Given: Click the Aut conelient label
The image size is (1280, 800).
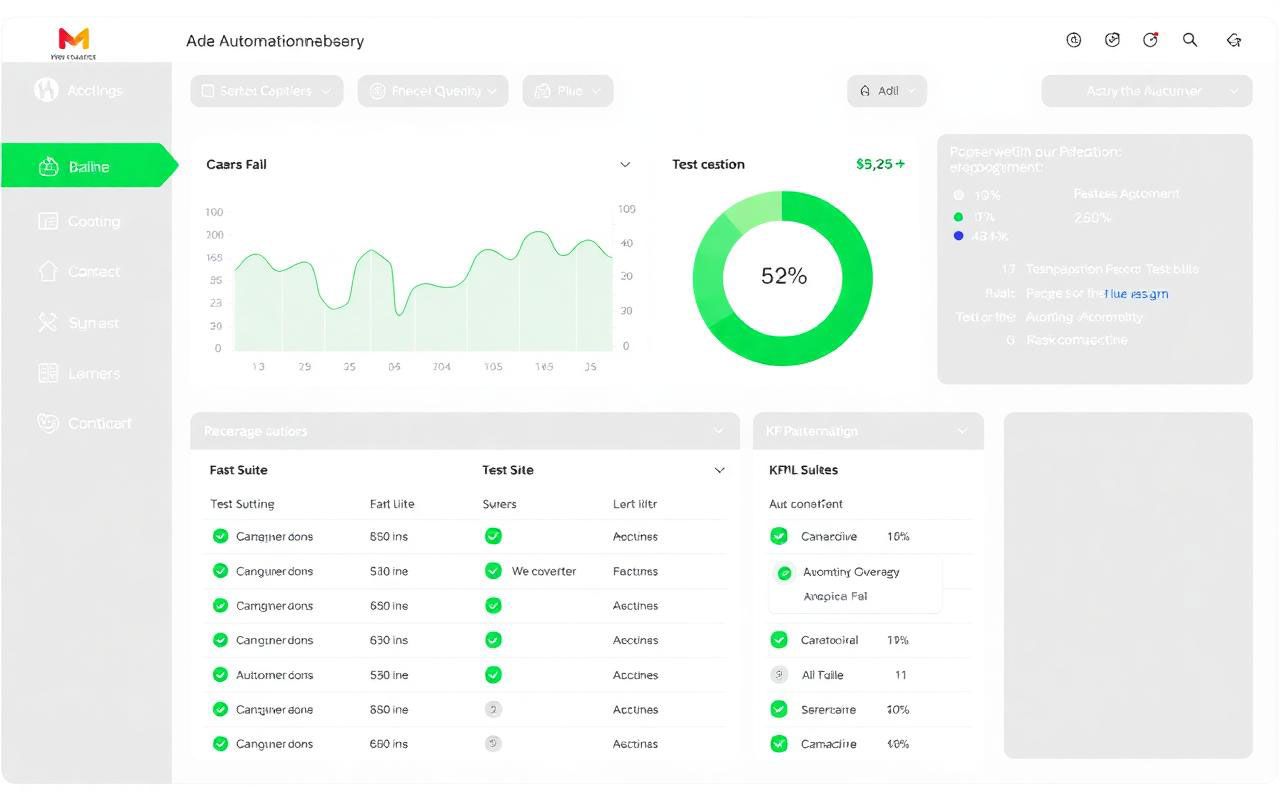Looking at the screenshot, I should (x=805, y=504).
